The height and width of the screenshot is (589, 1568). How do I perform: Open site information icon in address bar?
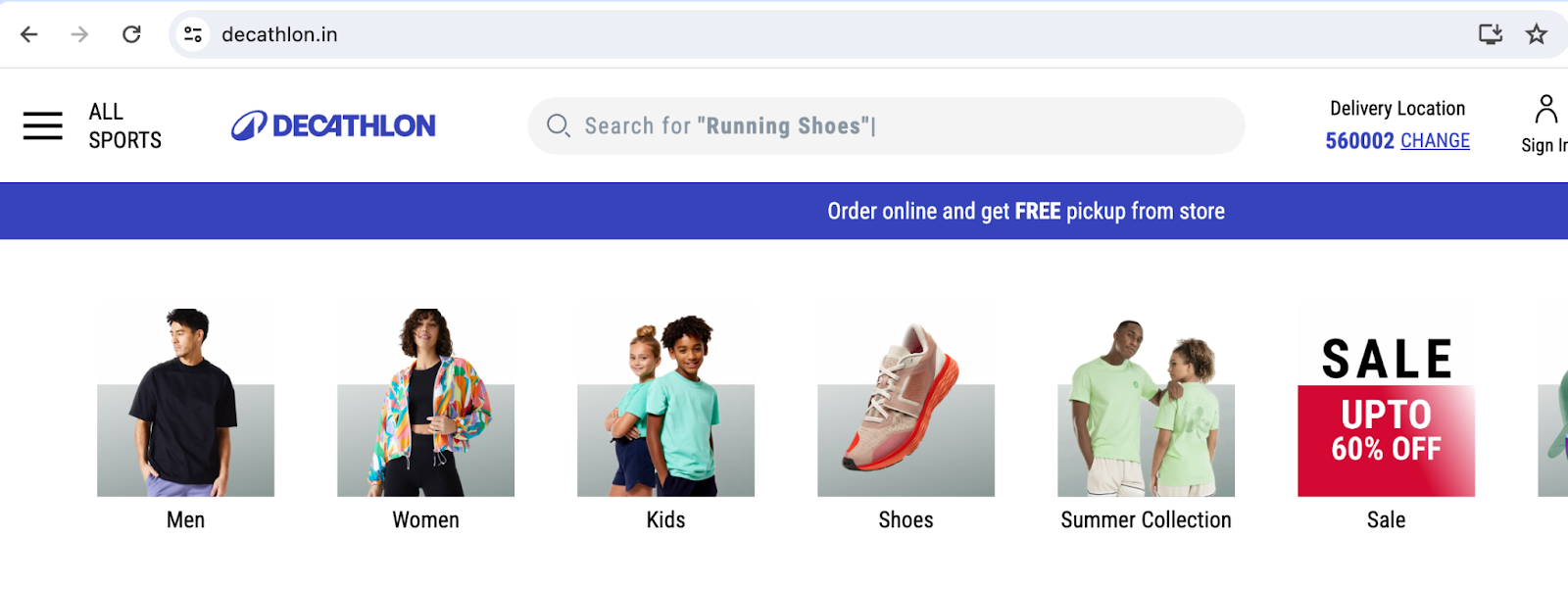click(x=193, y=34)
